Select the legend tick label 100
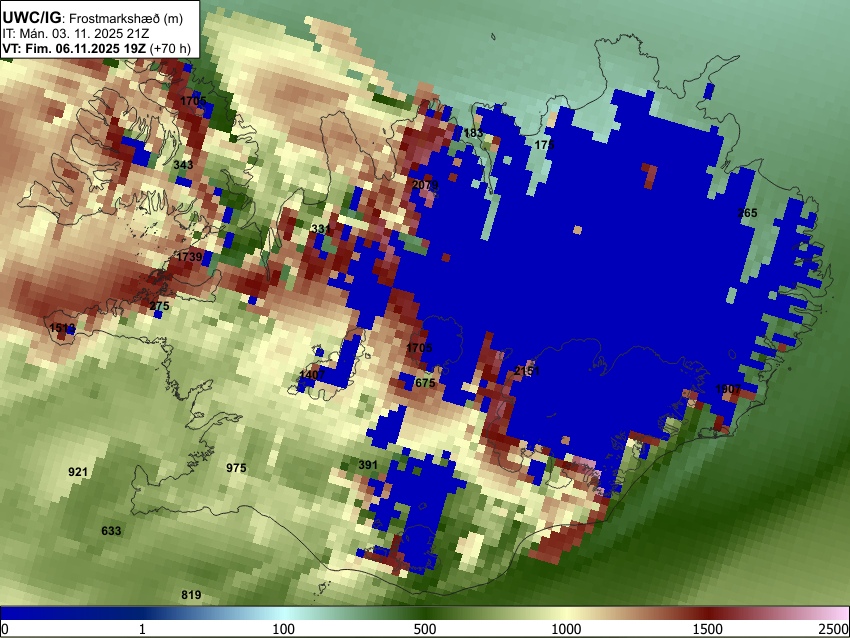This screenshot has height=638, width=850. click(284, 629)
